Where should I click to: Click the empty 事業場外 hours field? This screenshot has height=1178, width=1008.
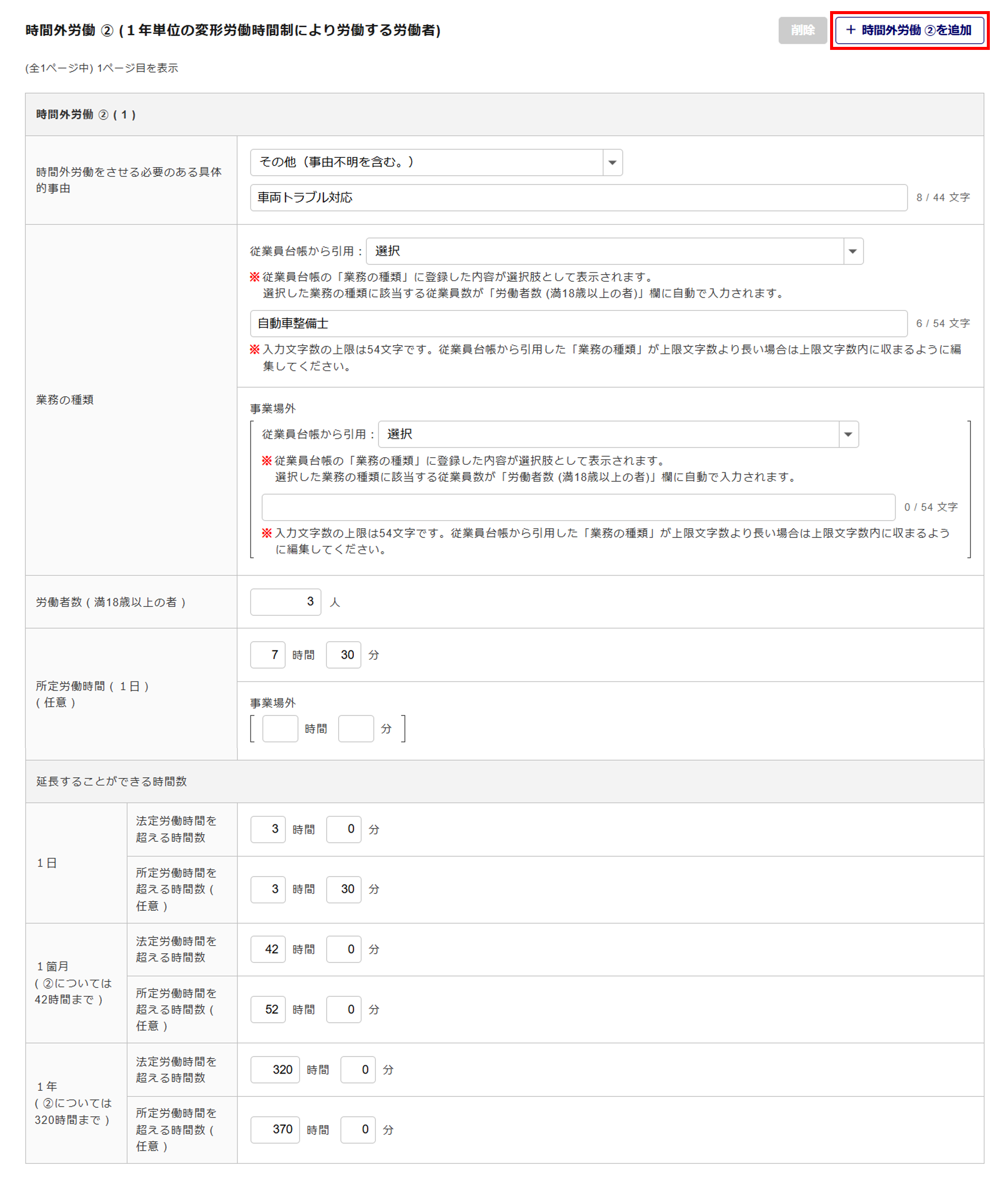[x=280, y=729]
